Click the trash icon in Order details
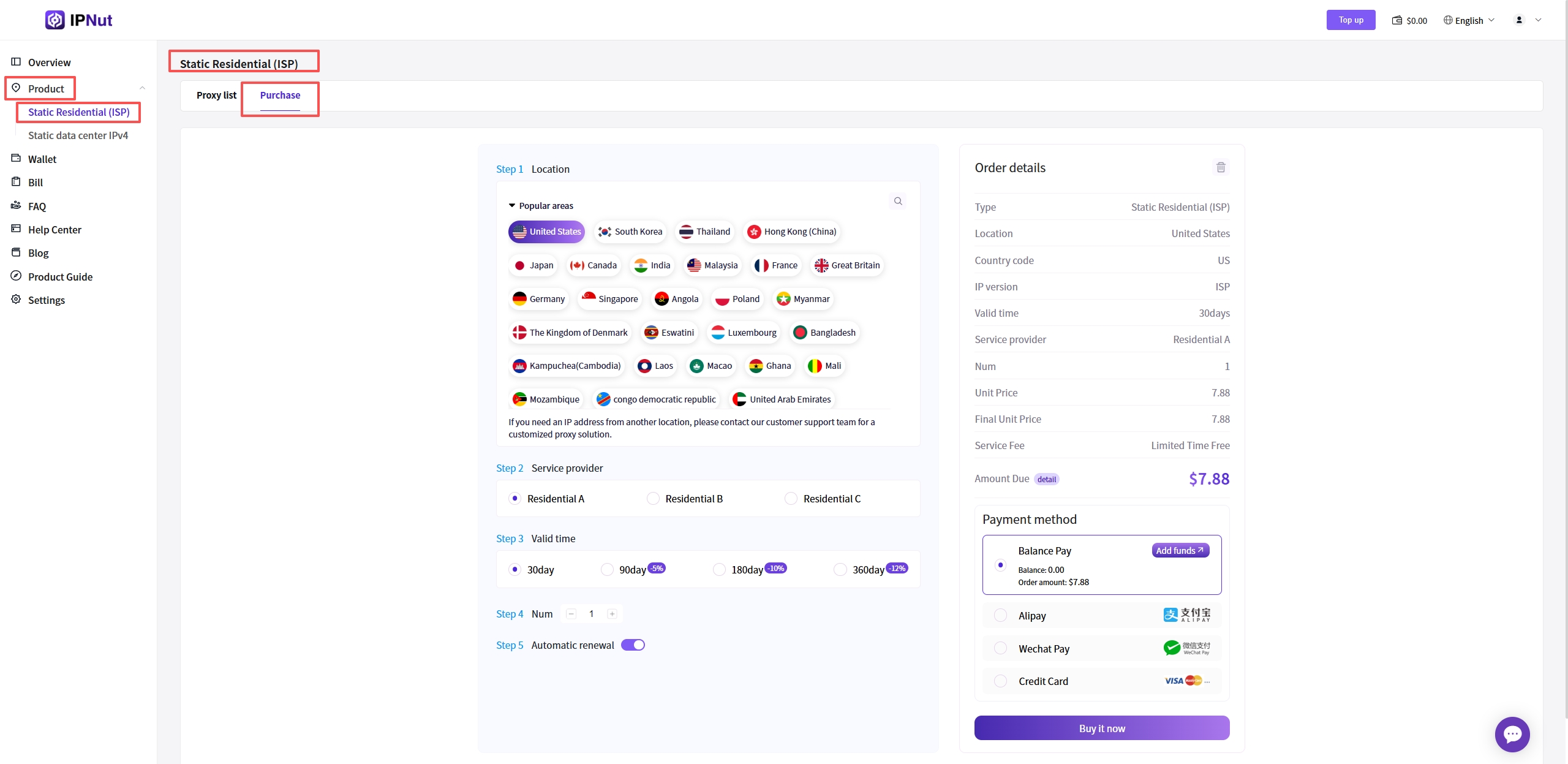1568x764 pixels. (1220, 167)
